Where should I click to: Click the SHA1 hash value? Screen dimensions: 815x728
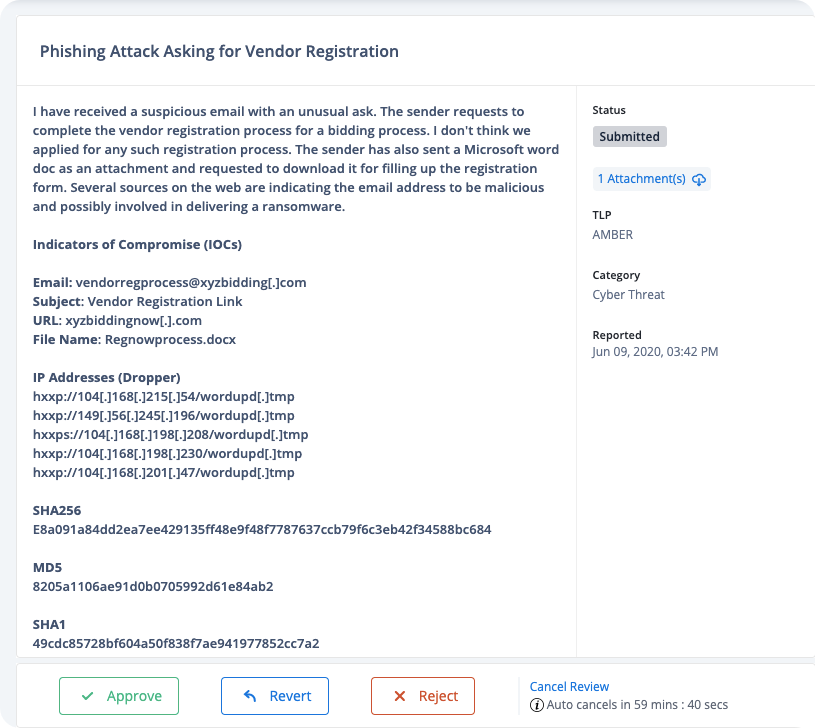176,643
